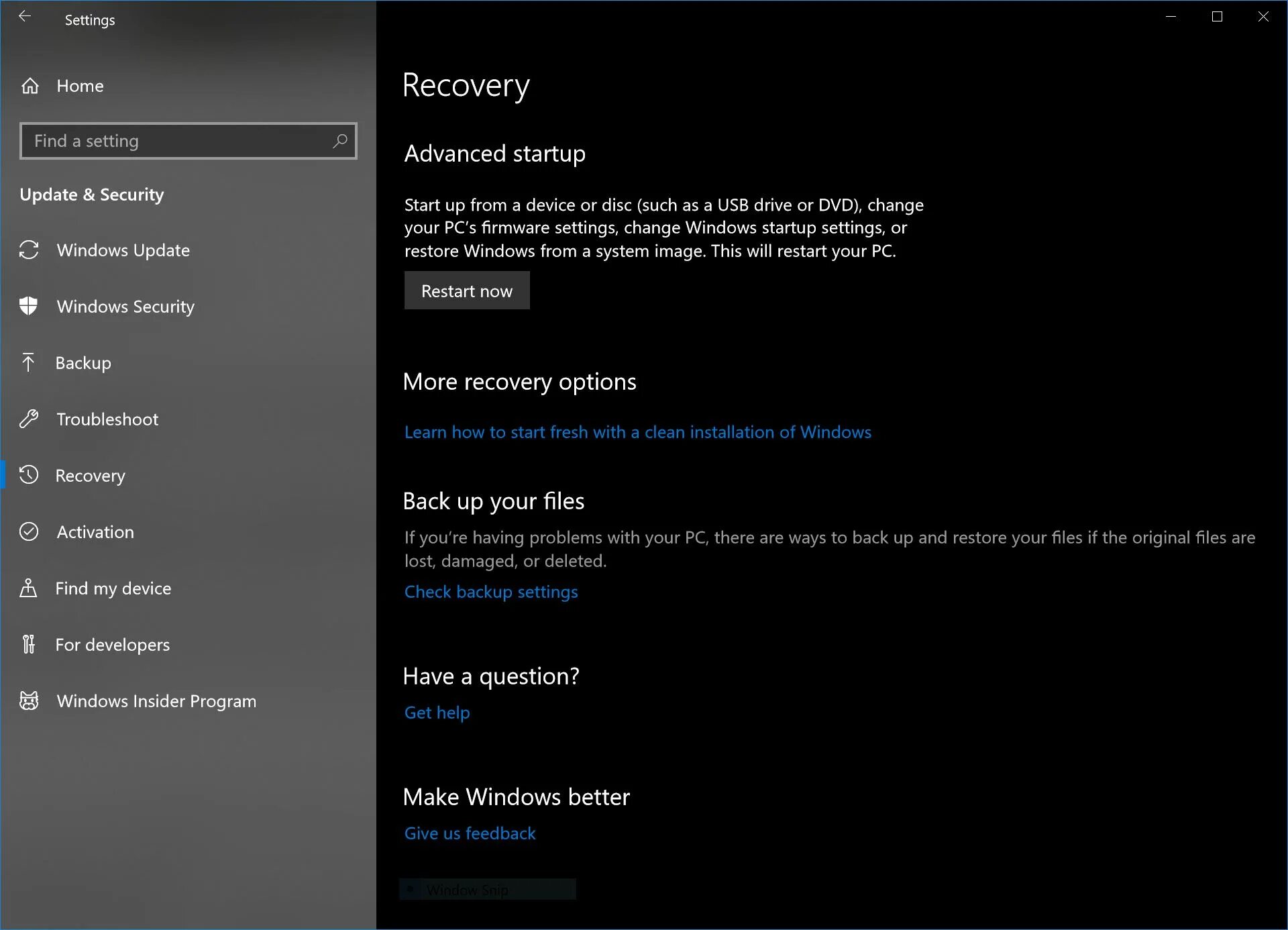Click the search magnifier icon

pos(340,141)
